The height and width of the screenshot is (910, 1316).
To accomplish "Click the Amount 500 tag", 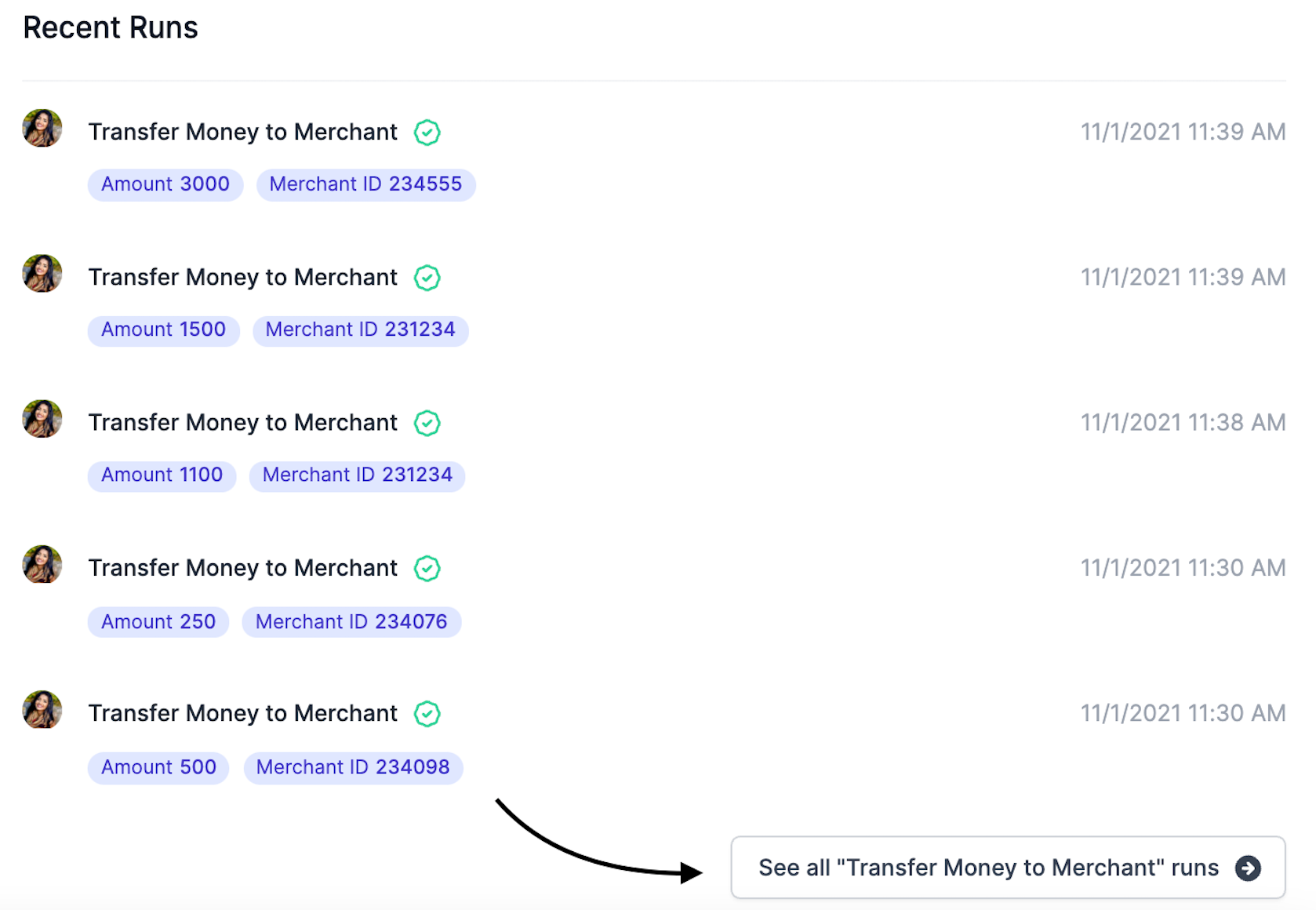I will coord(158,767).
